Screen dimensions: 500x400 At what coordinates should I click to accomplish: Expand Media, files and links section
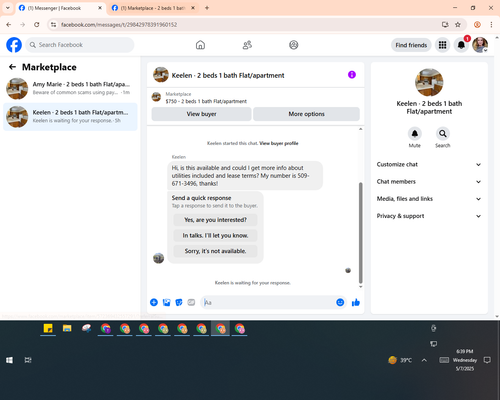click(429, 199)
